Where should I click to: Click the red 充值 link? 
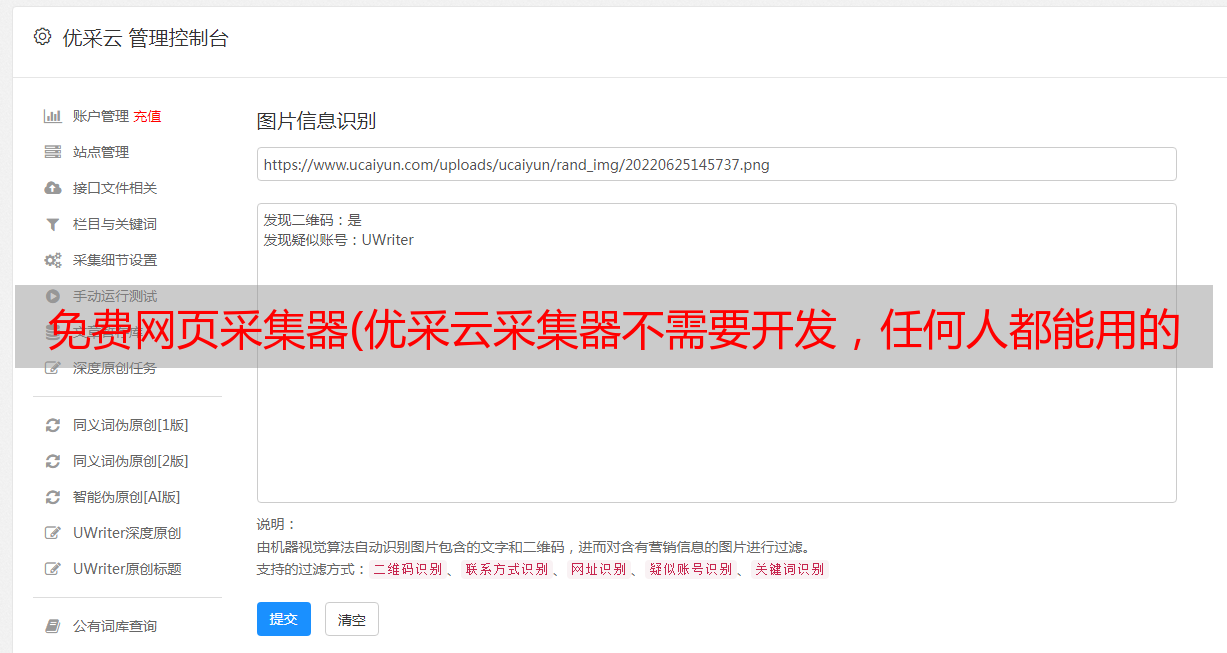[x=147, y=116]
